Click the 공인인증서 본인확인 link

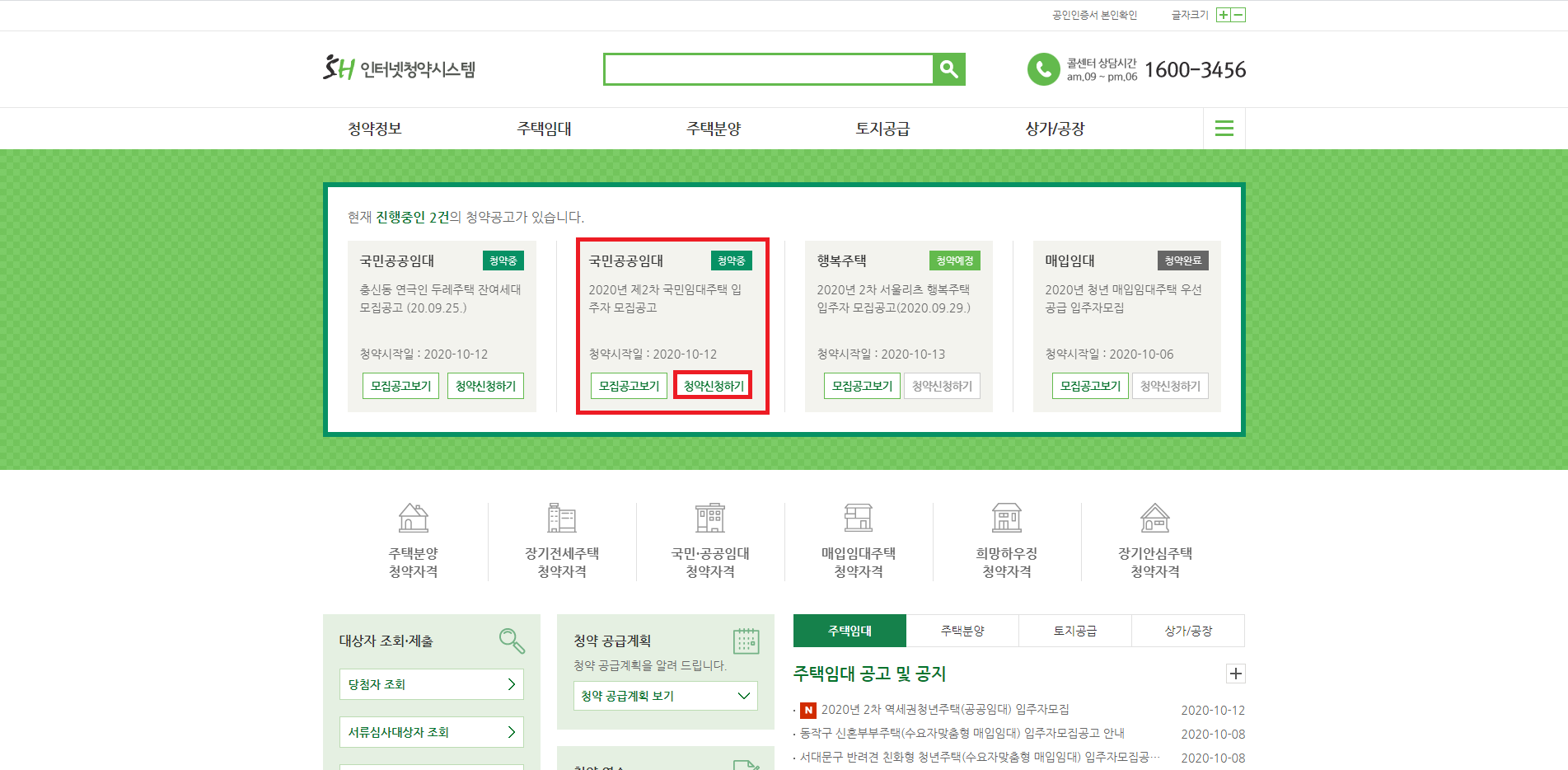click(1093, 14)
